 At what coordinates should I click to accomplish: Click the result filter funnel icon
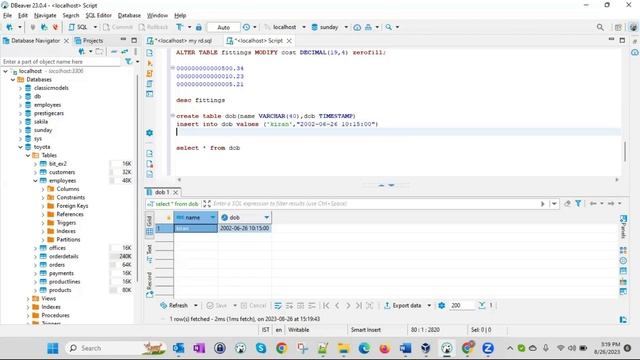(578, 203)
